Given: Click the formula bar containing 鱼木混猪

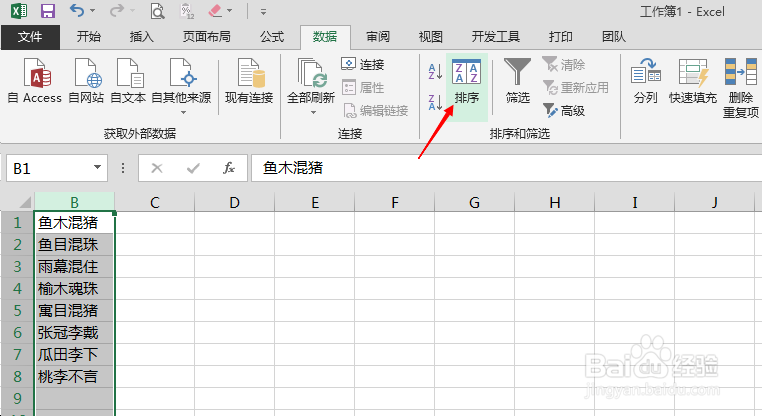Looking at the screenshot, I should [x=506, y=168].
